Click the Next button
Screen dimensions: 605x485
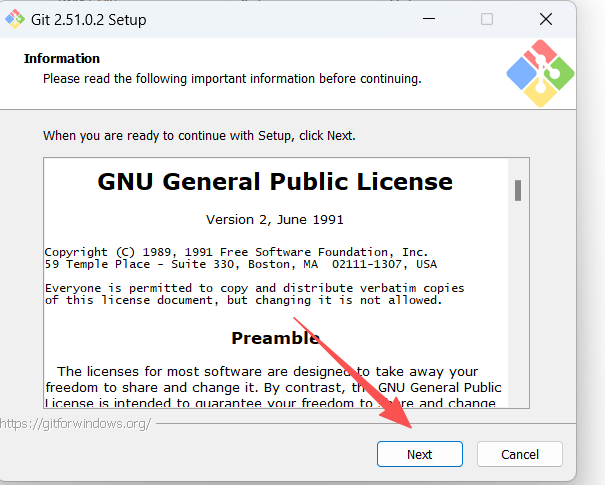(419, 454)
